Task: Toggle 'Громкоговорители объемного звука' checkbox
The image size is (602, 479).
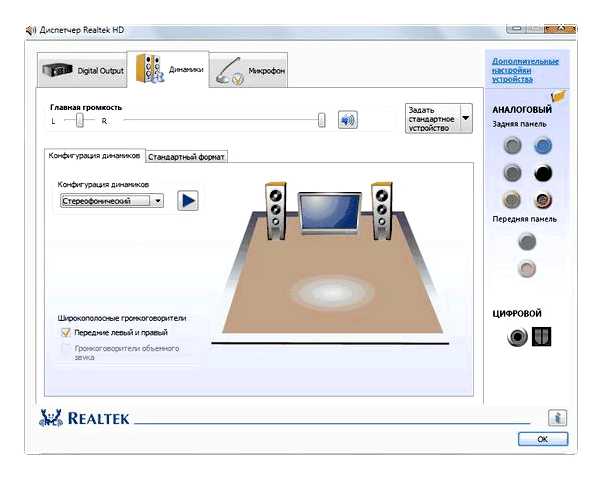Action: click(66, 349)
